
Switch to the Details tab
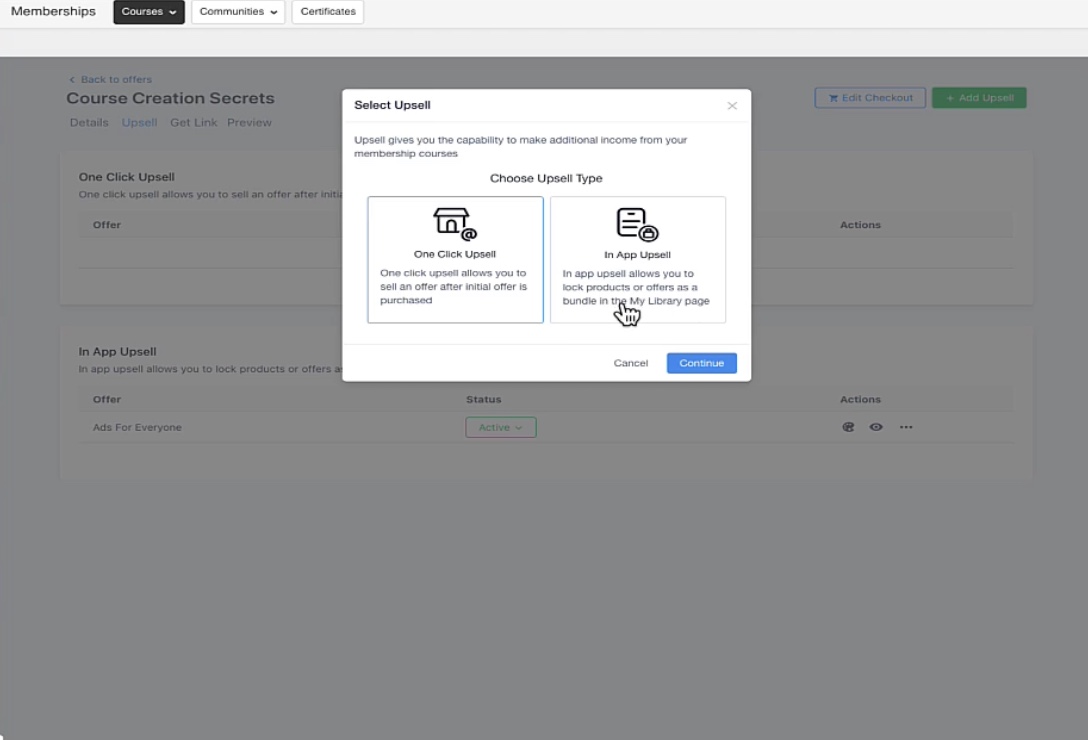89,122
